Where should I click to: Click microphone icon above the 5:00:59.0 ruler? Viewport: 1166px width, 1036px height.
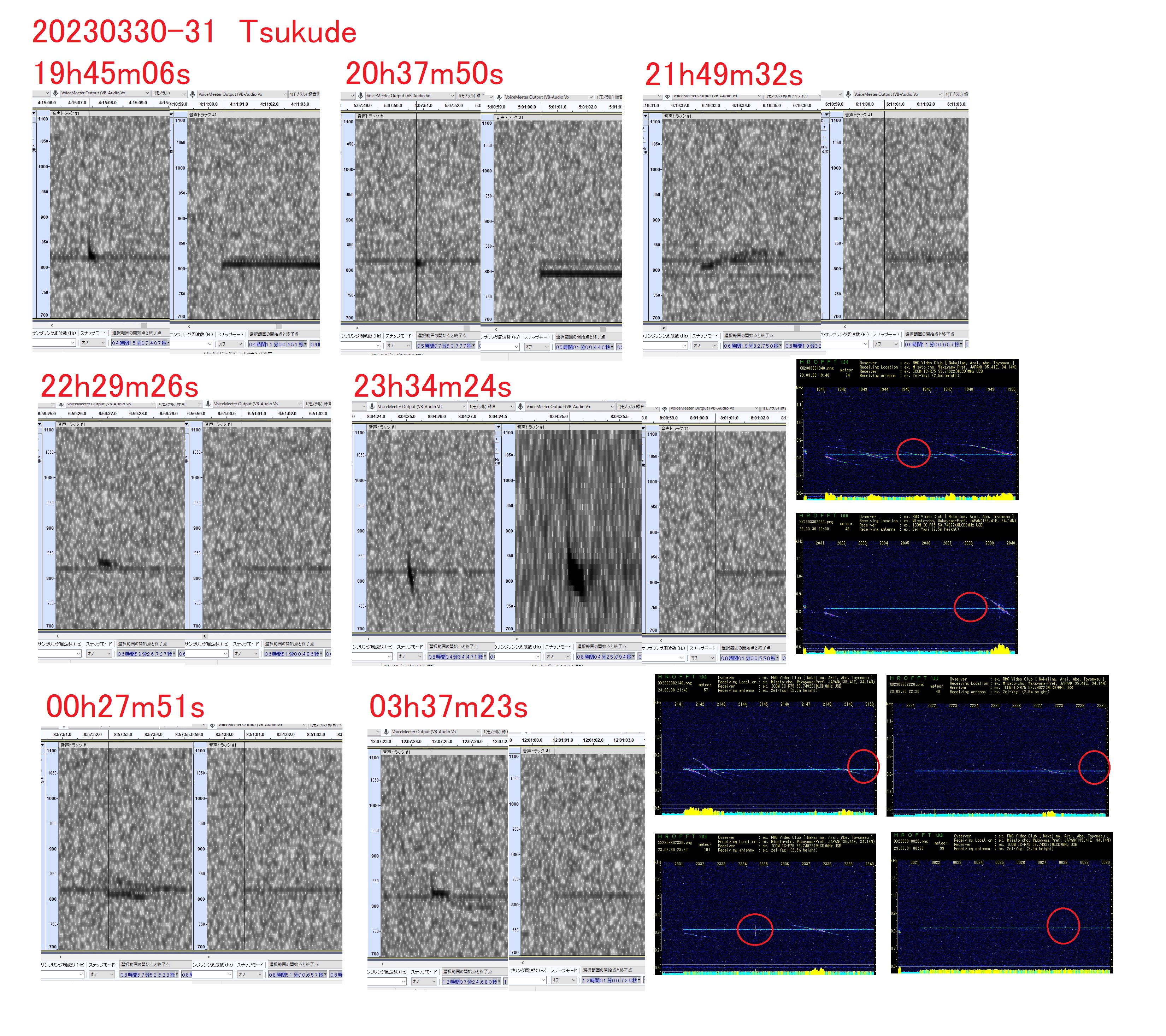click(499, 97)
